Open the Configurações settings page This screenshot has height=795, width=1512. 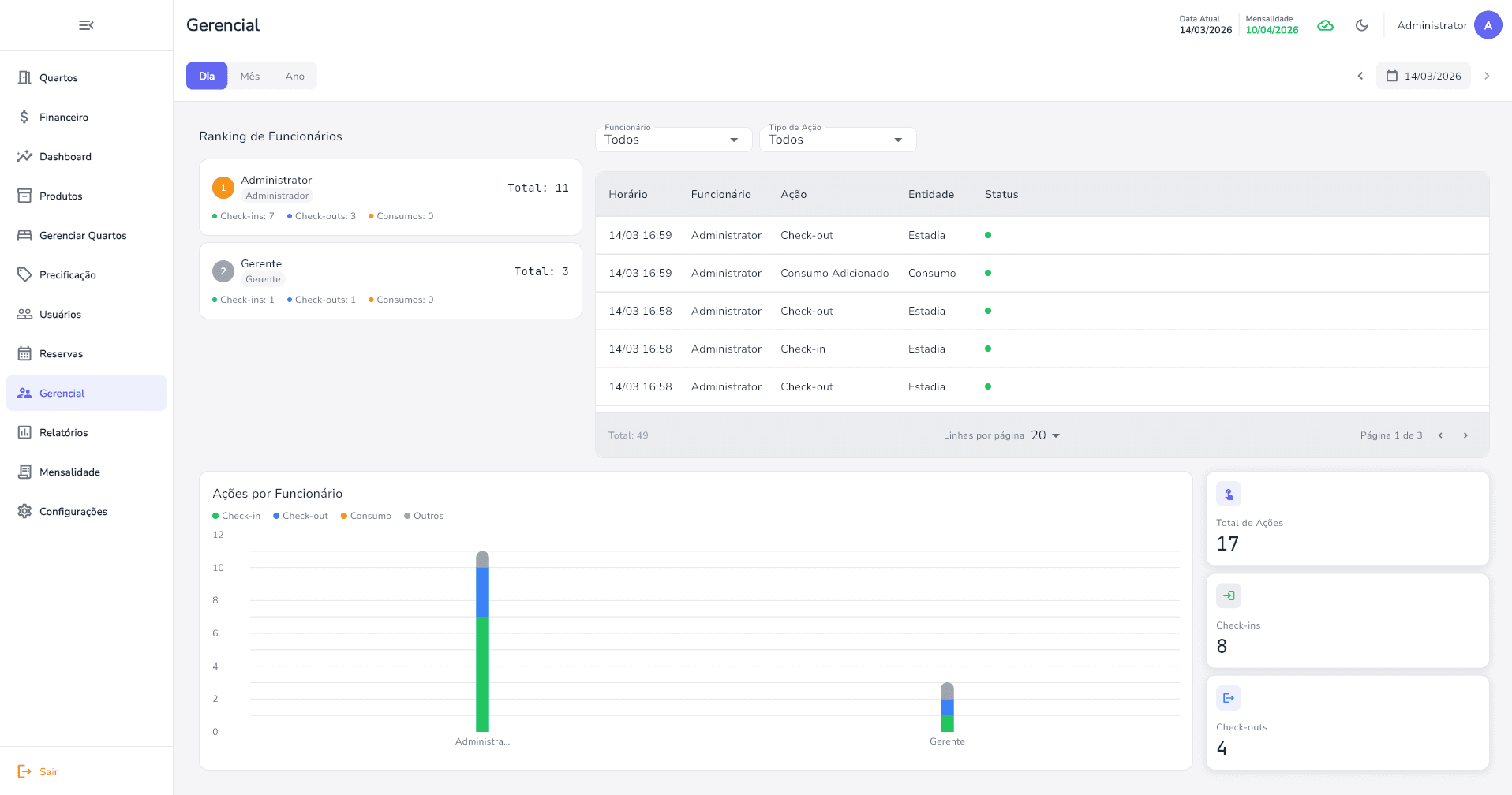73,512
